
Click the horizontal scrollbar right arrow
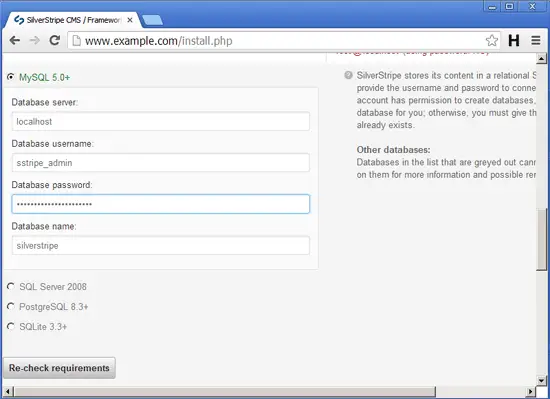point(530,391)
